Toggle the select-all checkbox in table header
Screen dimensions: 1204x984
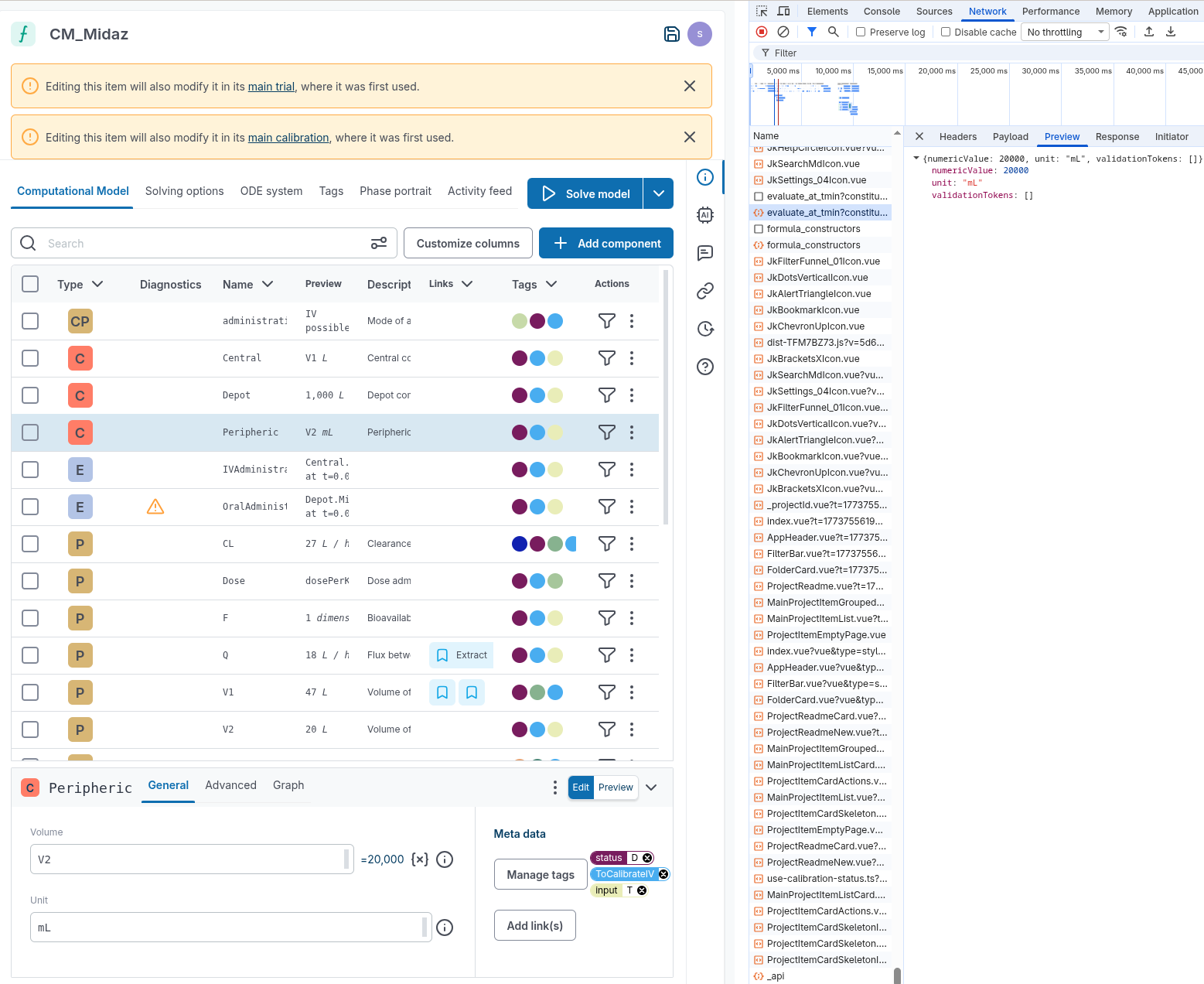click(30, 284)
